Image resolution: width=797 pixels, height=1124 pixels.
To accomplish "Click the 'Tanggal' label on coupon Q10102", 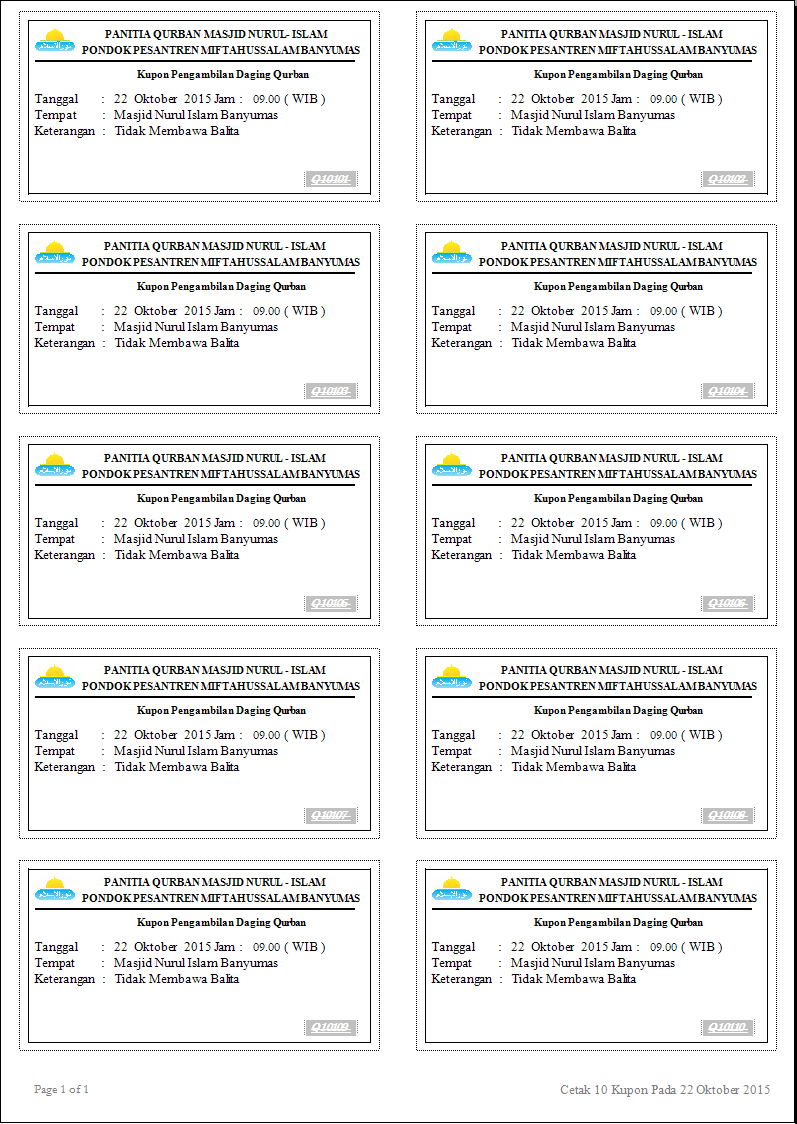I will 453,100.
